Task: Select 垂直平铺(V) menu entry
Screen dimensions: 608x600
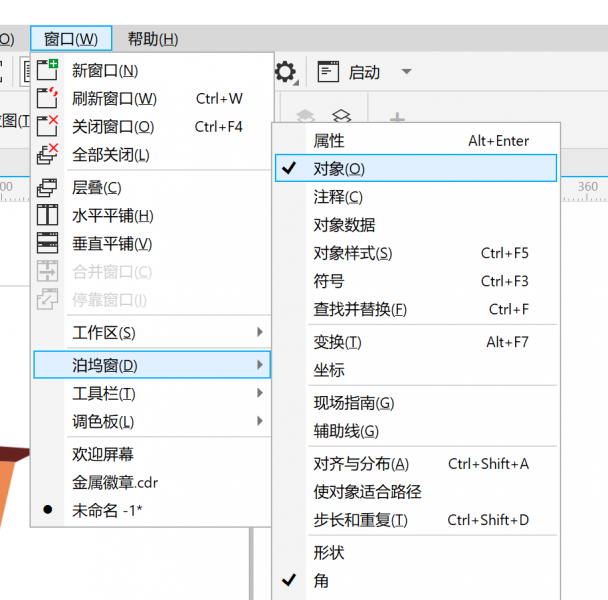Action: [x=152, y=244]
